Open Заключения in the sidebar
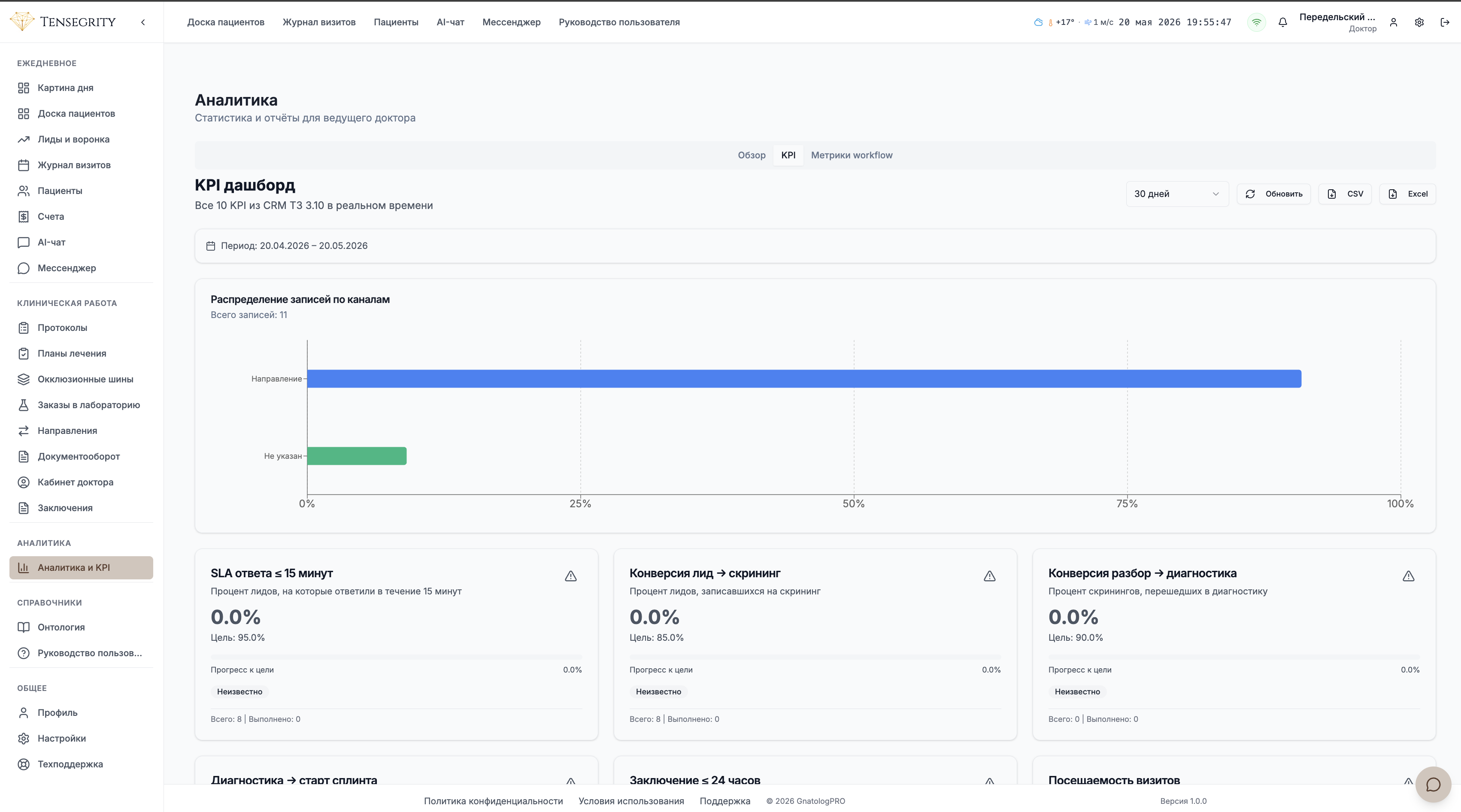 (81, 508)
